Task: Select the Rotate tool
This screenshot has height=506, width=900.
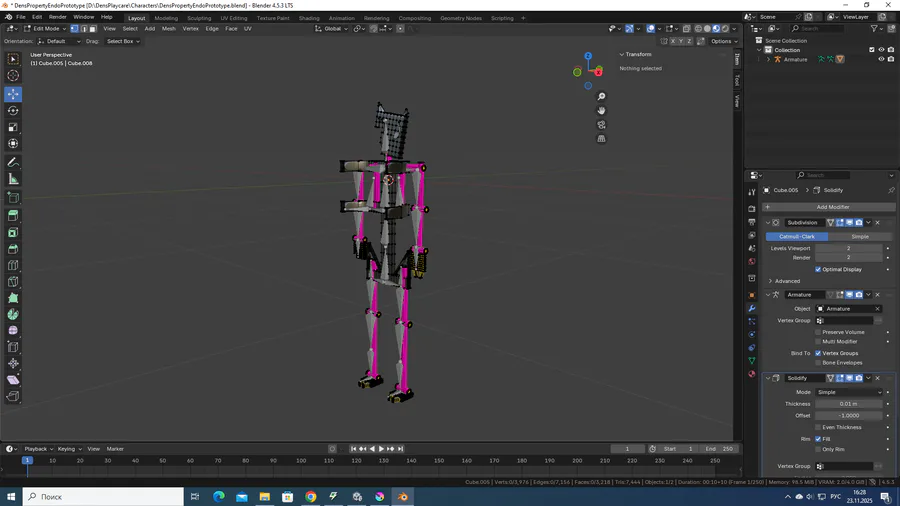Action: [x=13, y=111]
